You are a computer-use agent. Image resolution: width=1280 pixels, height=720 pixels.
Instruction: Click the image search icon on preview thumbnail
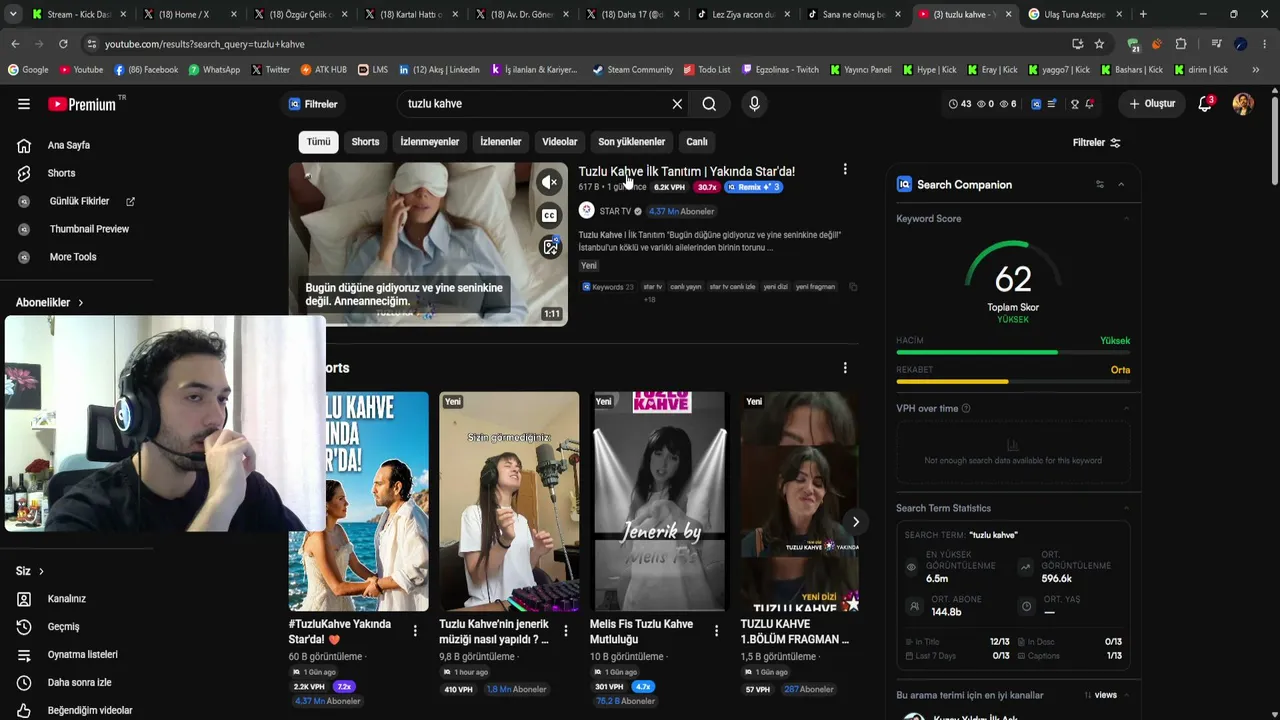coord(550,247)
